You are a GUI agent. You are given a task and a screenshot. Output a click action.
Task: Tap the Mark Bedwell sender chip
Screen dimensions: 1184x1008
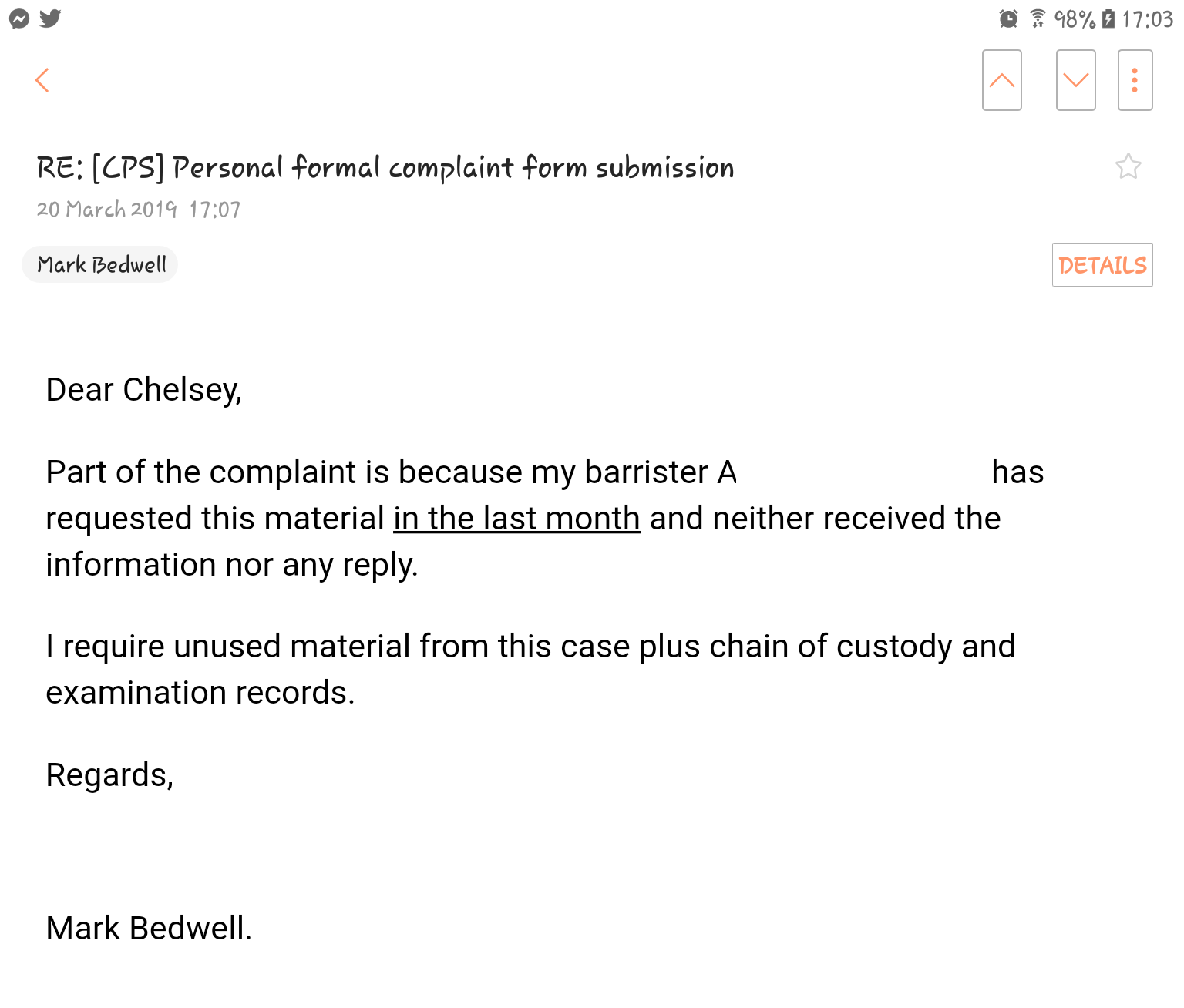tap(100, 265)
